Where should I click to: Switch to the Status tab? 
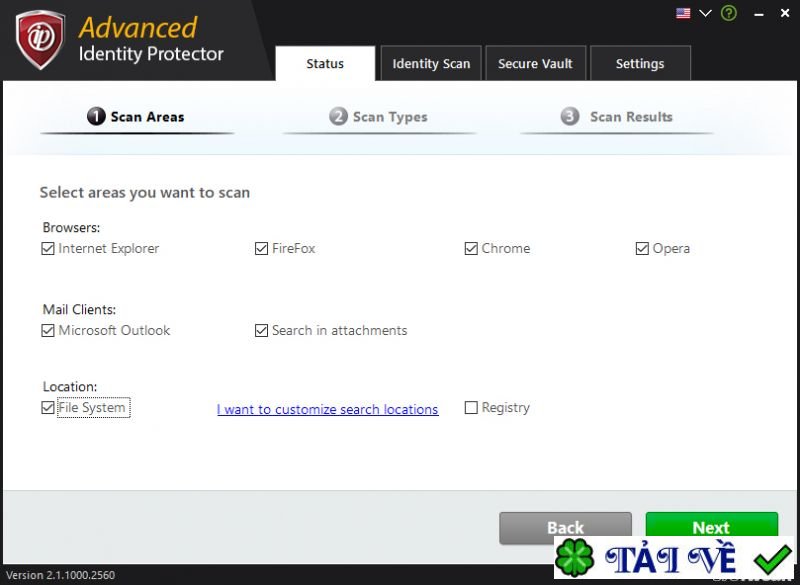(325, 64)
